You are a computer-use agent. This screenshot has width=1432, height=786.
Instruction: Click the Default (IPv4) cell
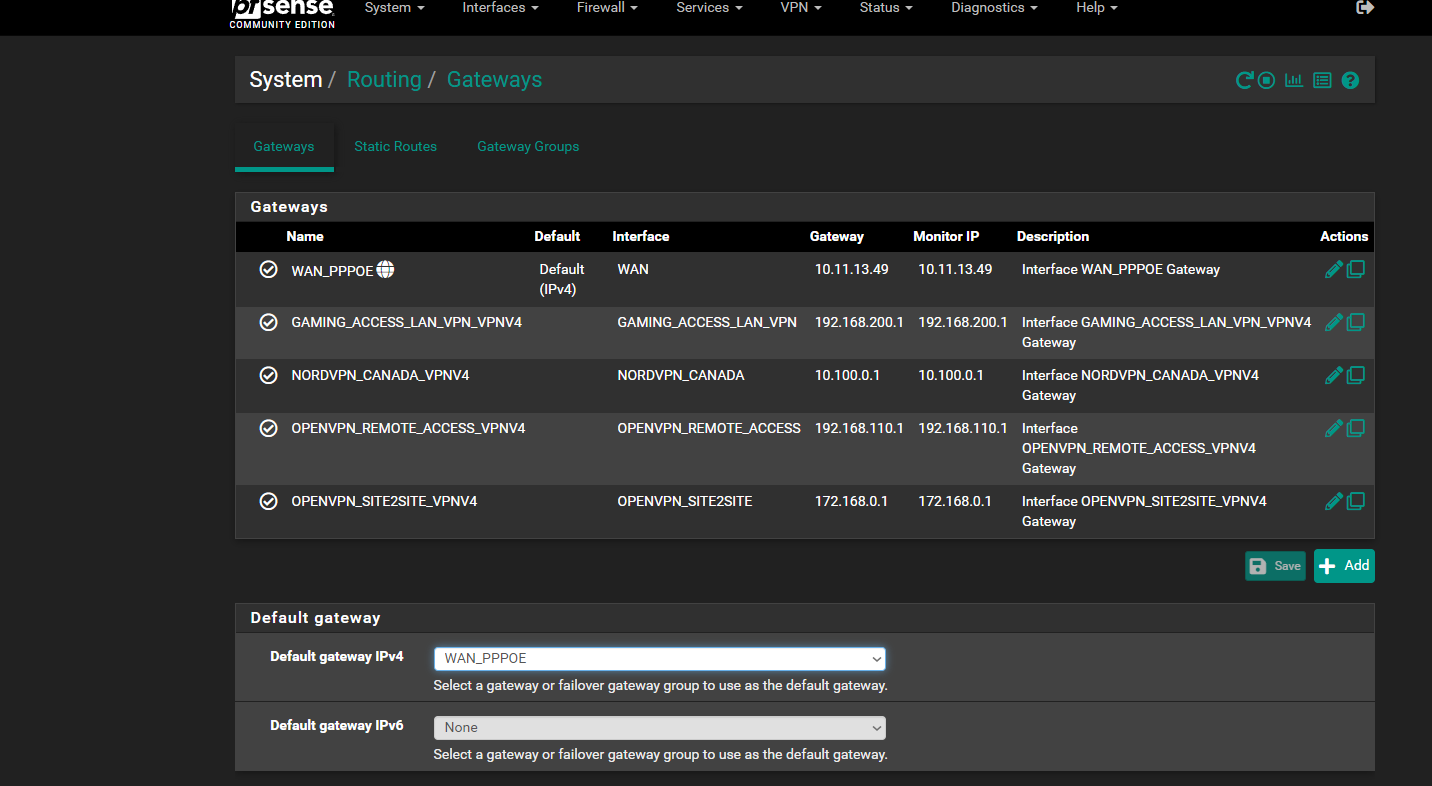(562, 279)
